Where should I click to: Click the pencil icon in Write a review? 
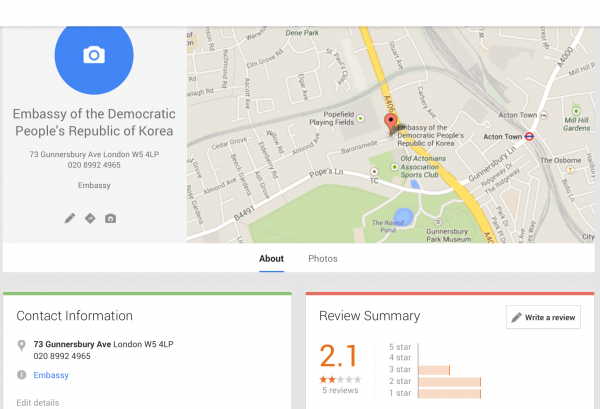pyautogui.click(x=516, y=317)
